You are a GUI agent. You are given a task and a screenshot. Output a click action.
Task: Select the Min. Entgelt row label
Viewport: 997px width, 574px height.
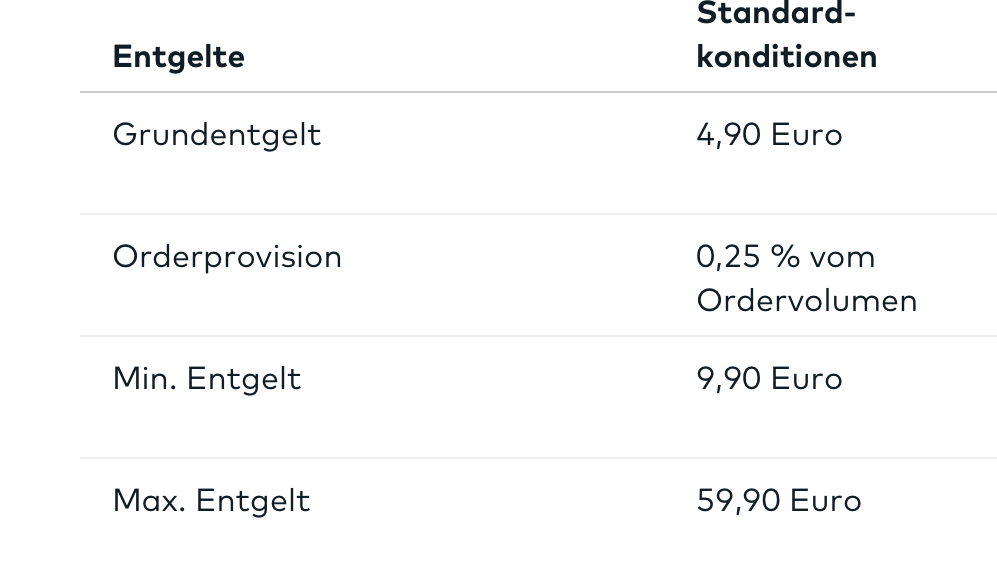(207, 379)
